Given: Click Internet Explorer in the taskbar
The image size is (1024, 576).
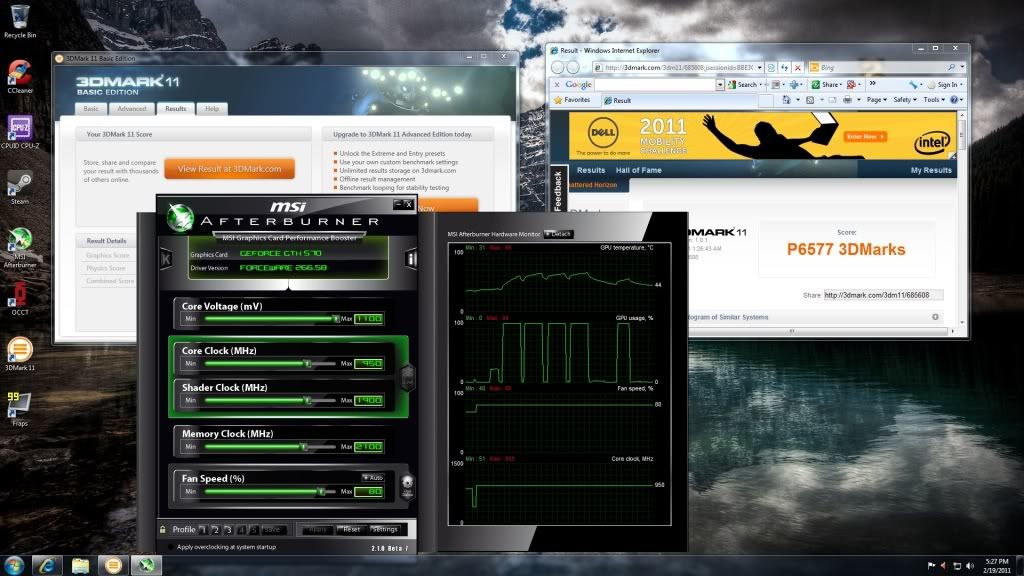Looking at the screenshot, I should (x=47, y=565).
